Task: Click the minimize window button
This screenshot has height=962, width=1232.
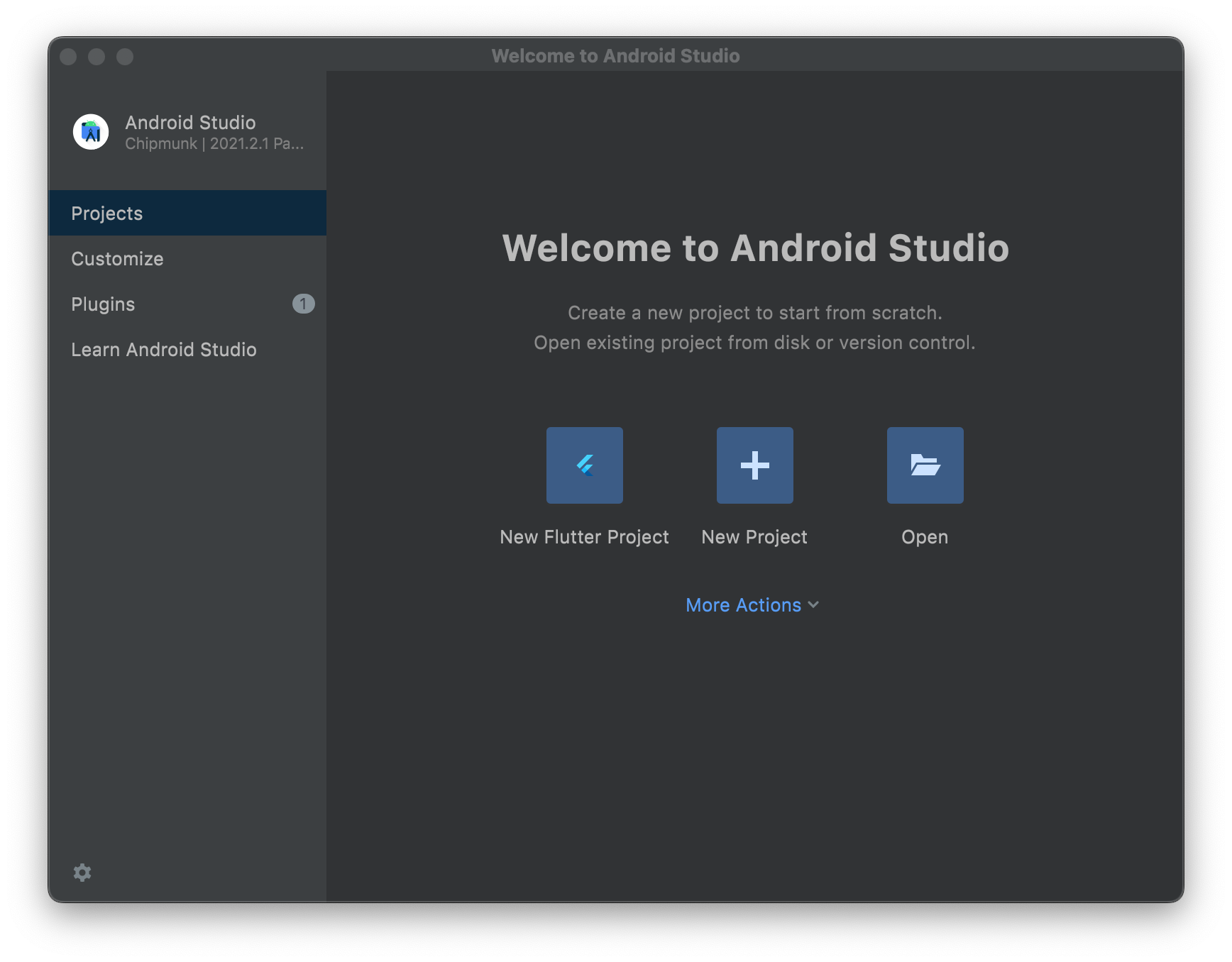Action: click(97, 56)
